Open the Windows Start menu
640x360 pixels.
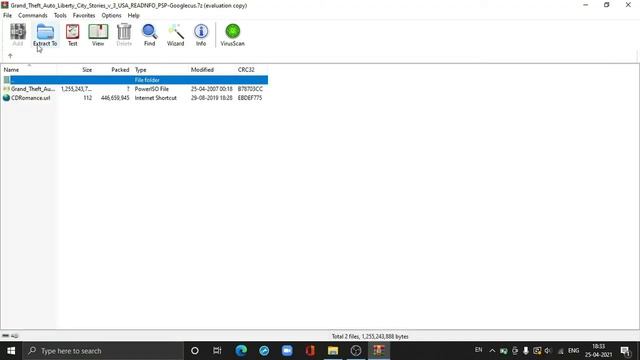[x=11, y=351]
